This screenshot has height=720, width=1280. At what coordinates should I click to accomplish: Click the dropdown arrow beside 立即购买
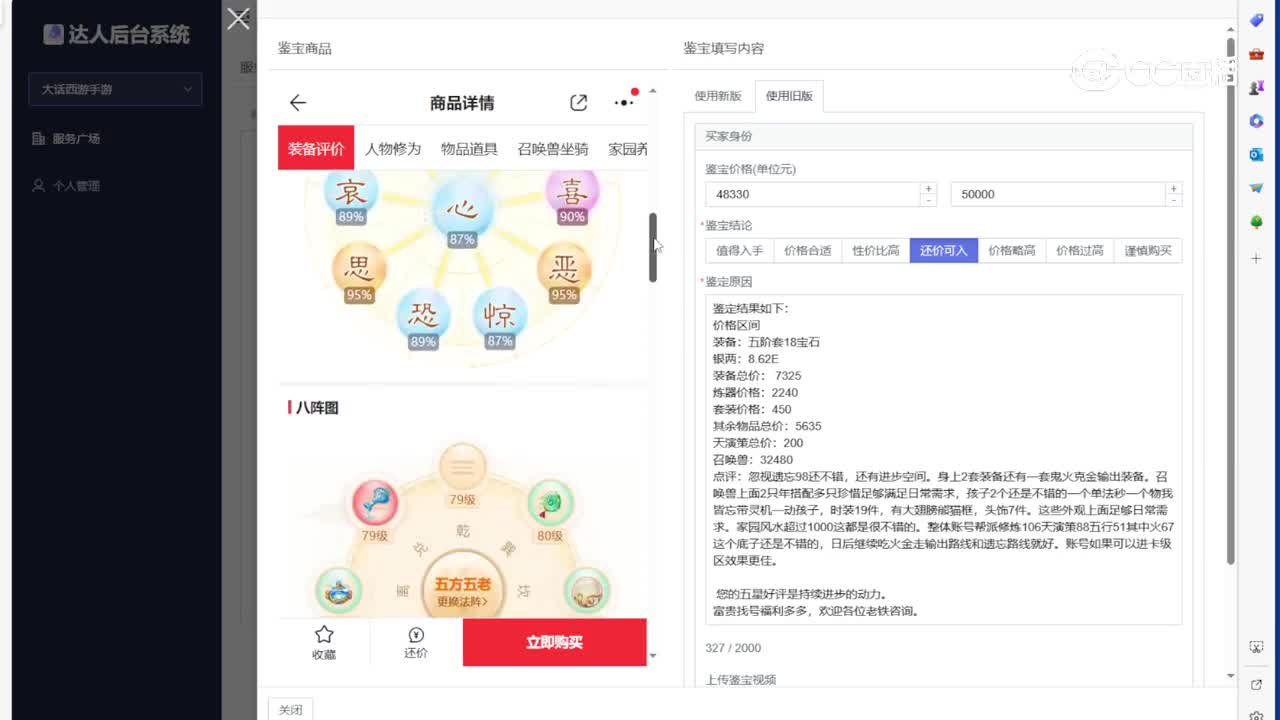pyautogui.click(x=653, y=655)
